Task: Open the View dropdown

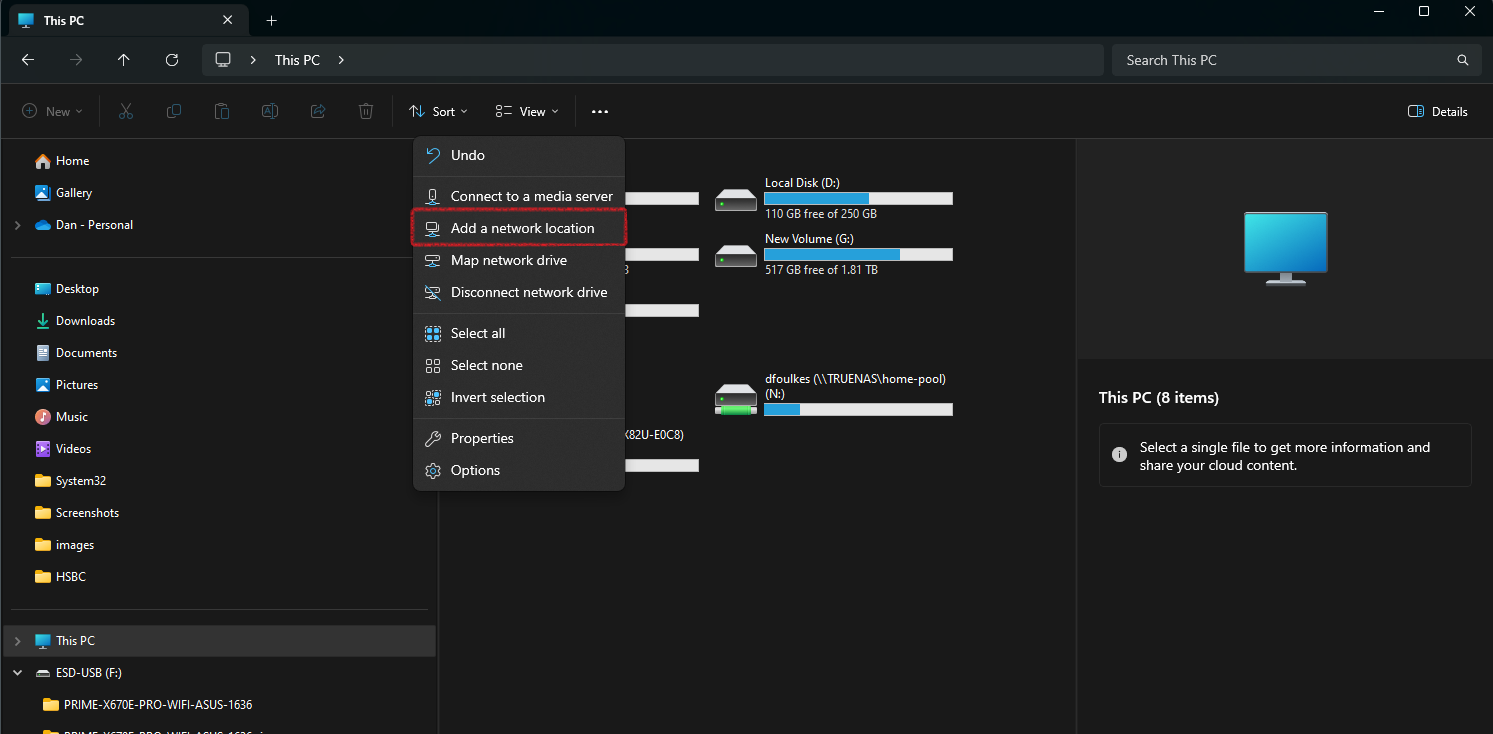Action: click(x=526, y=111)
